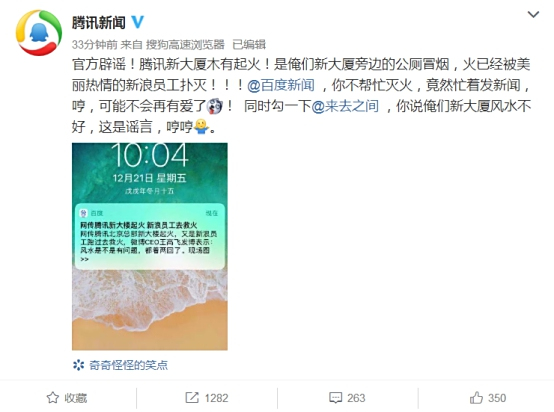Click the 收藏 label

pyautogui.click(x=76, y=398)
